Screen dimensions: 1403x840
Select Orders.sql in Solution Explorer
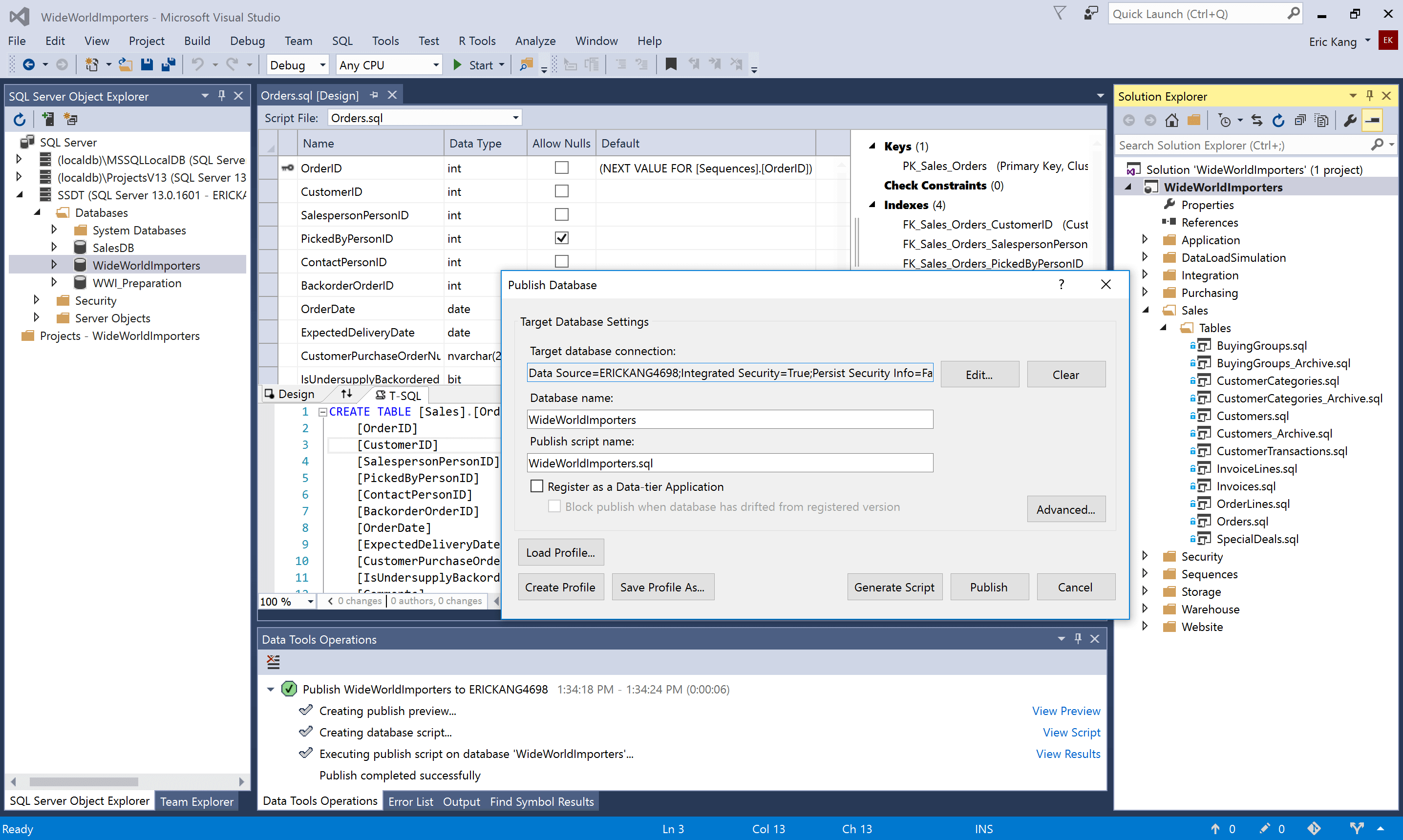click(x=1242, y=521)
